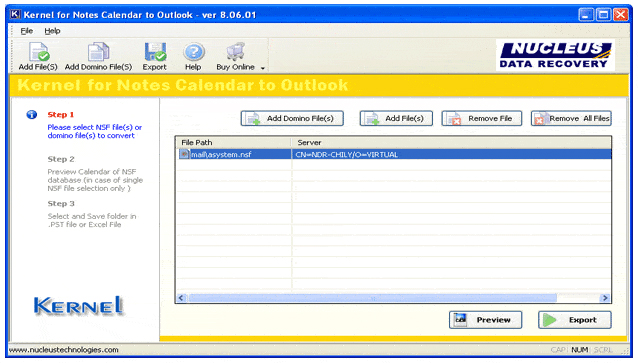Click the Nucleus Data Recovery logo

click(555, 55)
